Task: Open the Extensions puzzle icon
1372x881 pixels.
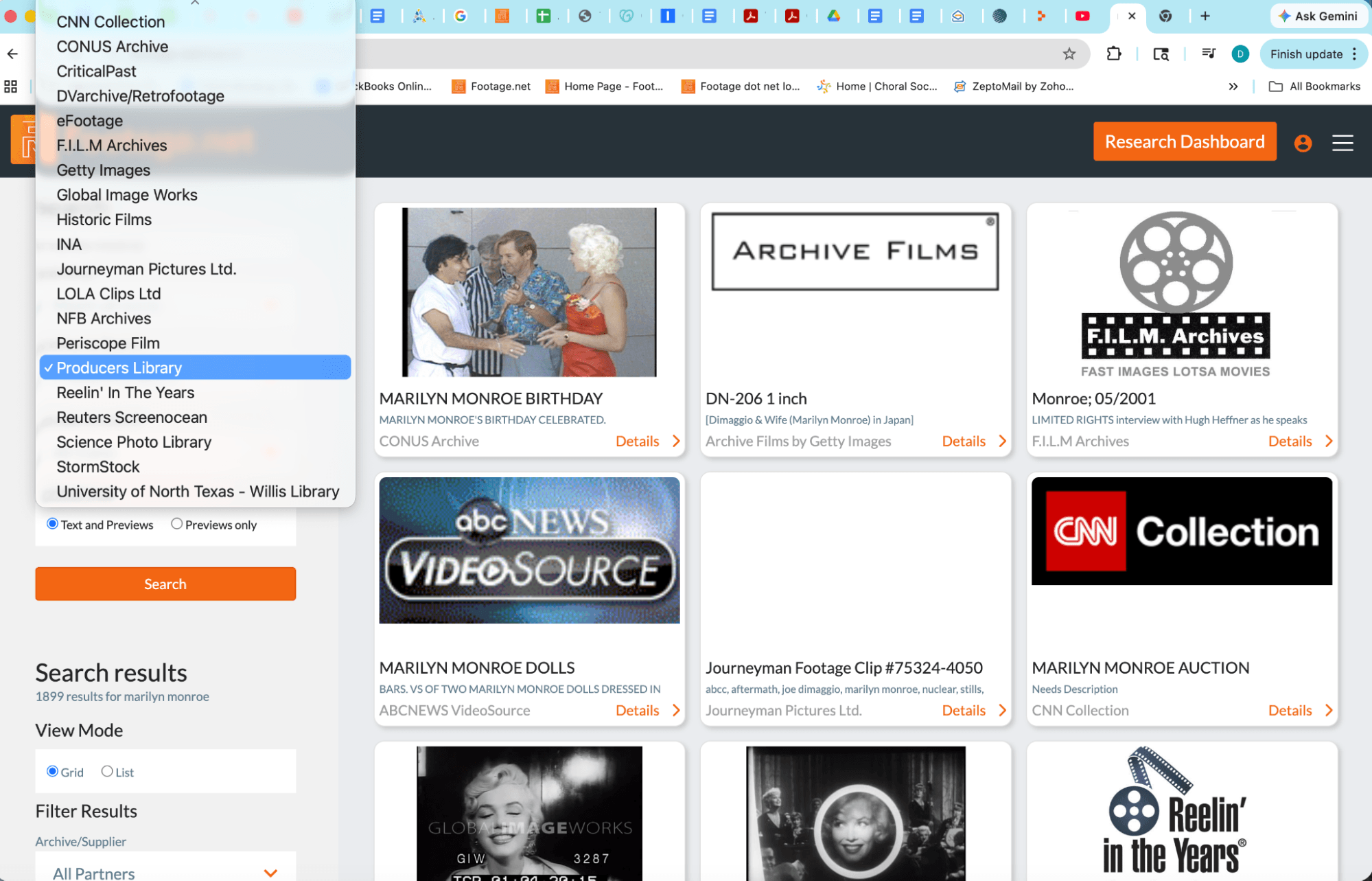Action: pyautogui.click(x=1114, y=54)
